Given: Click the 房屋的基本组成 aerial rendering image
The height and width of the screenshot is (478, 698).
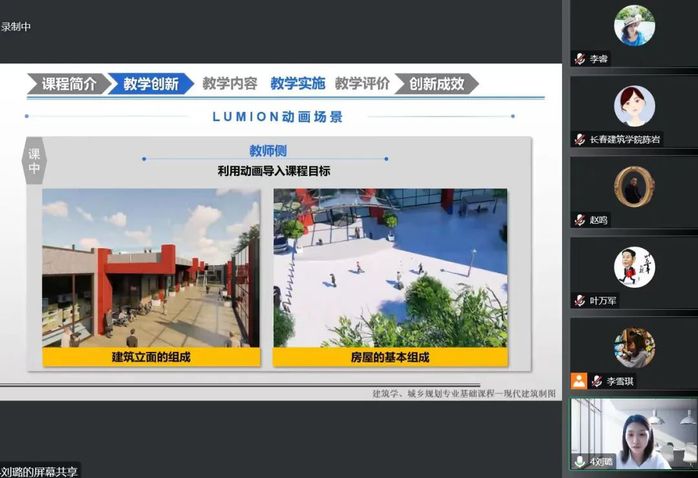Looking at the screenshot, I should point(390,267).
